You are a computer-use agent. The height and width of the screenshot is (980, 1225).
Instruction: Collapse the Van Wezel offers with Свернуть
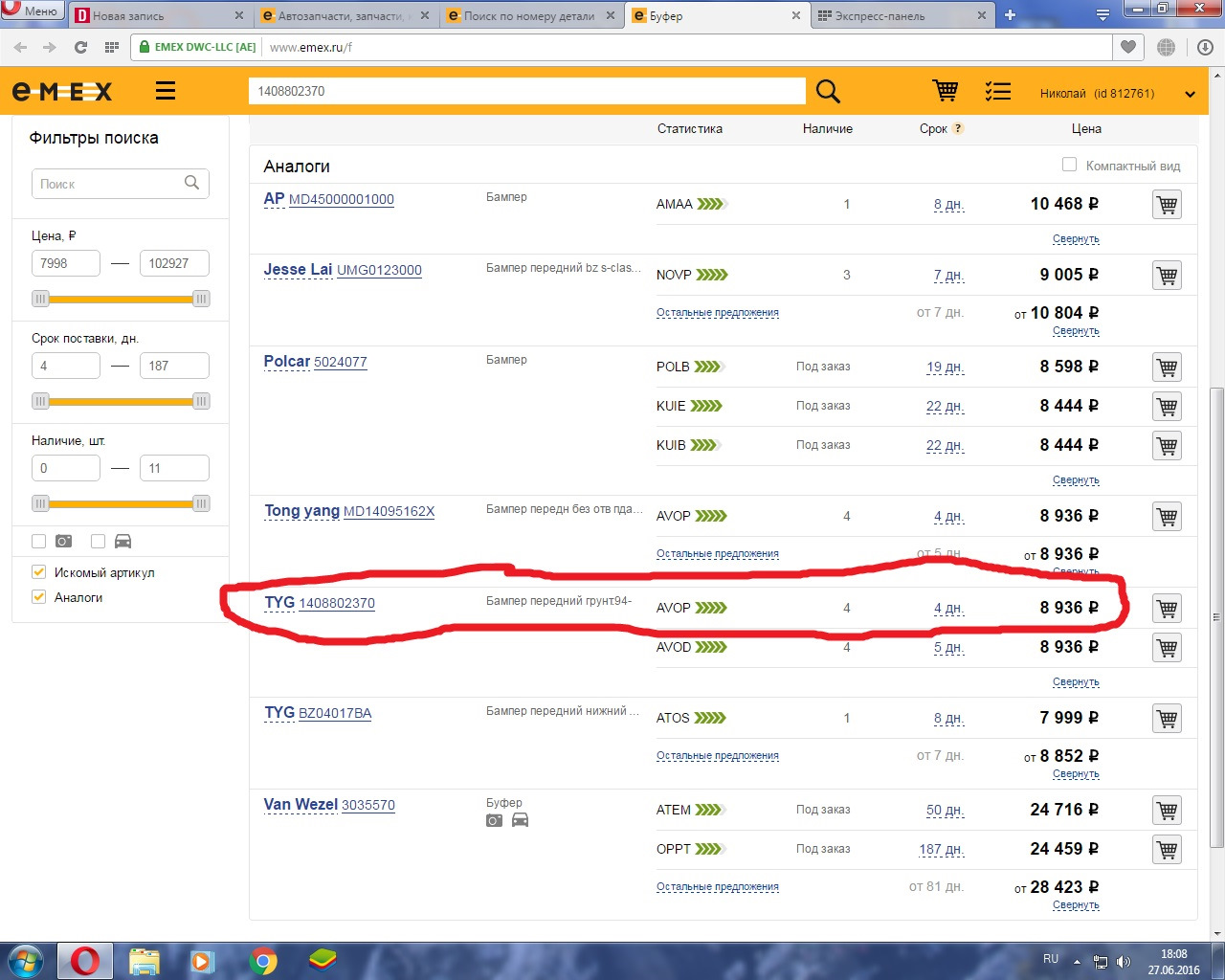(1076, 905)
